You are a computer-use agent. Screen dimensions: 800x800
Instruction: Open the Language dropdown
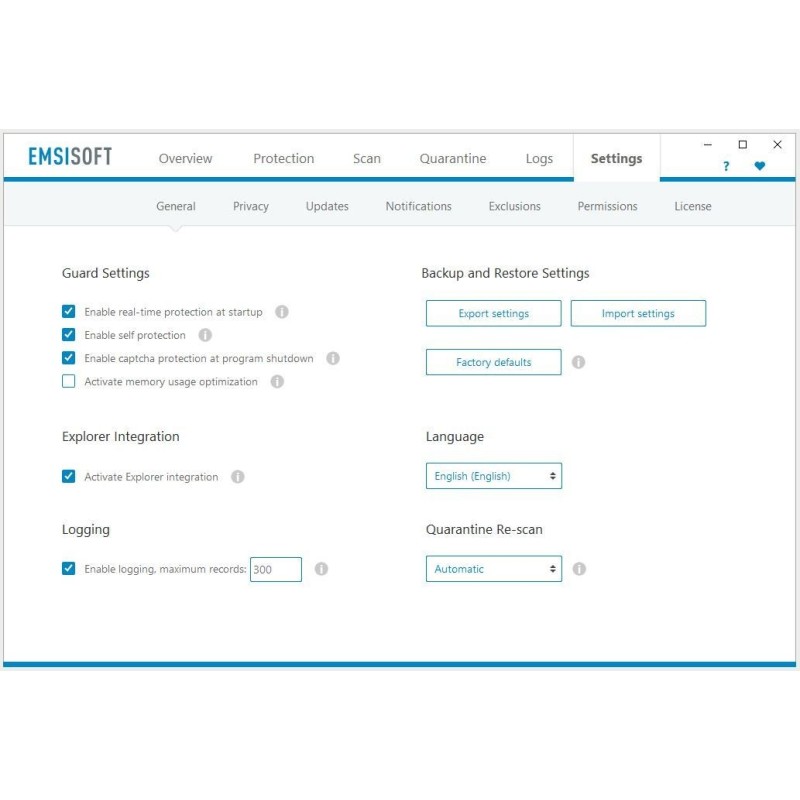[x=493, y=475]
